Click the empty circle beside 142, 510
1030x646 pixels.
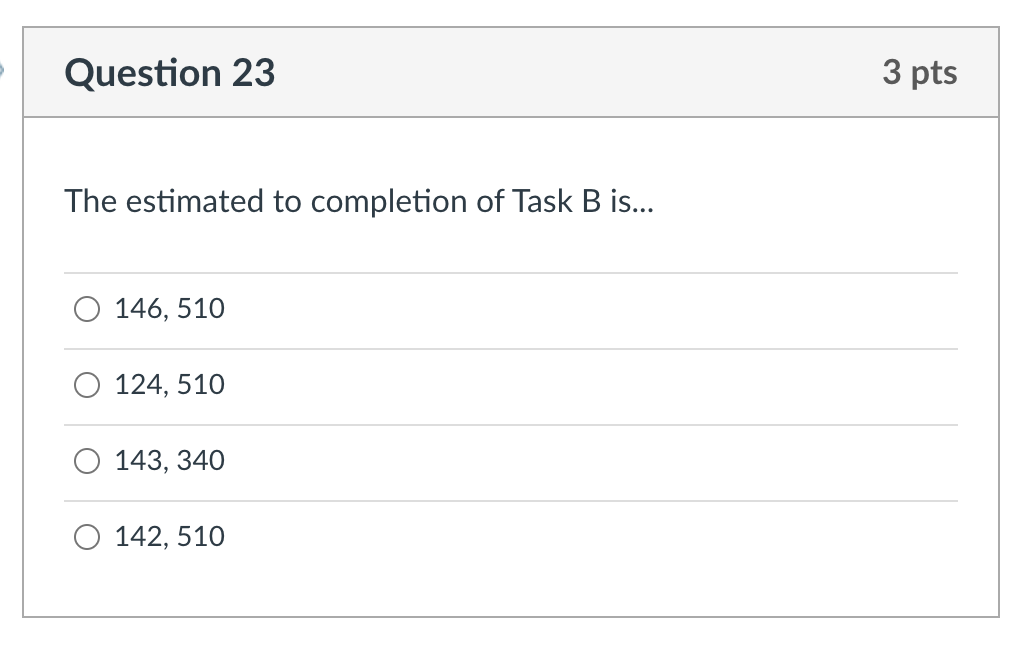[x=87, y=537]
